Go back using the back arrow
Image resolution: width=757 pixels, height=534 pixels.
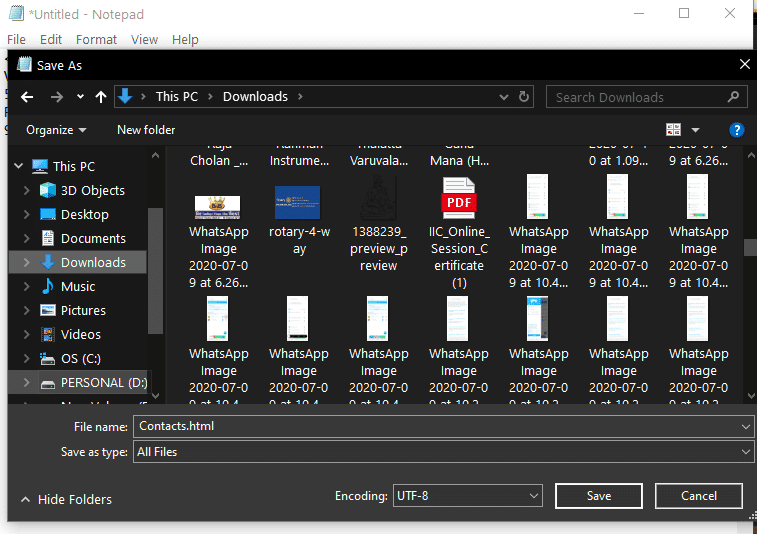coord(27,97)
